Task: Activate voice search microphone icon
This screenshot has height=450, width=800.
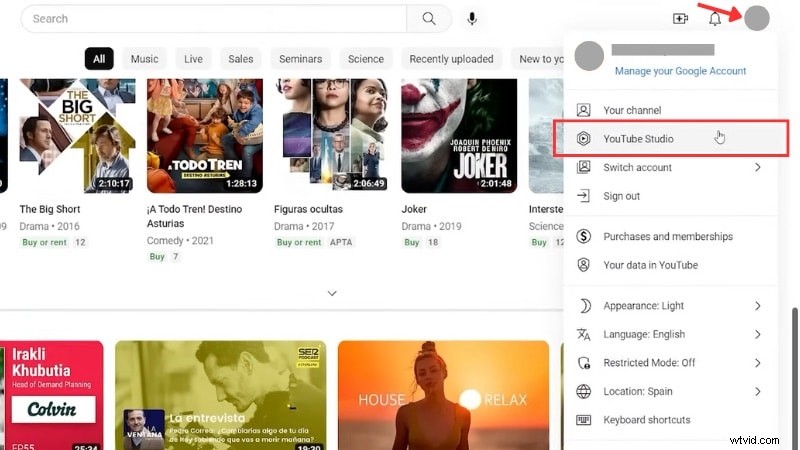Action: [x=472, y=19]
